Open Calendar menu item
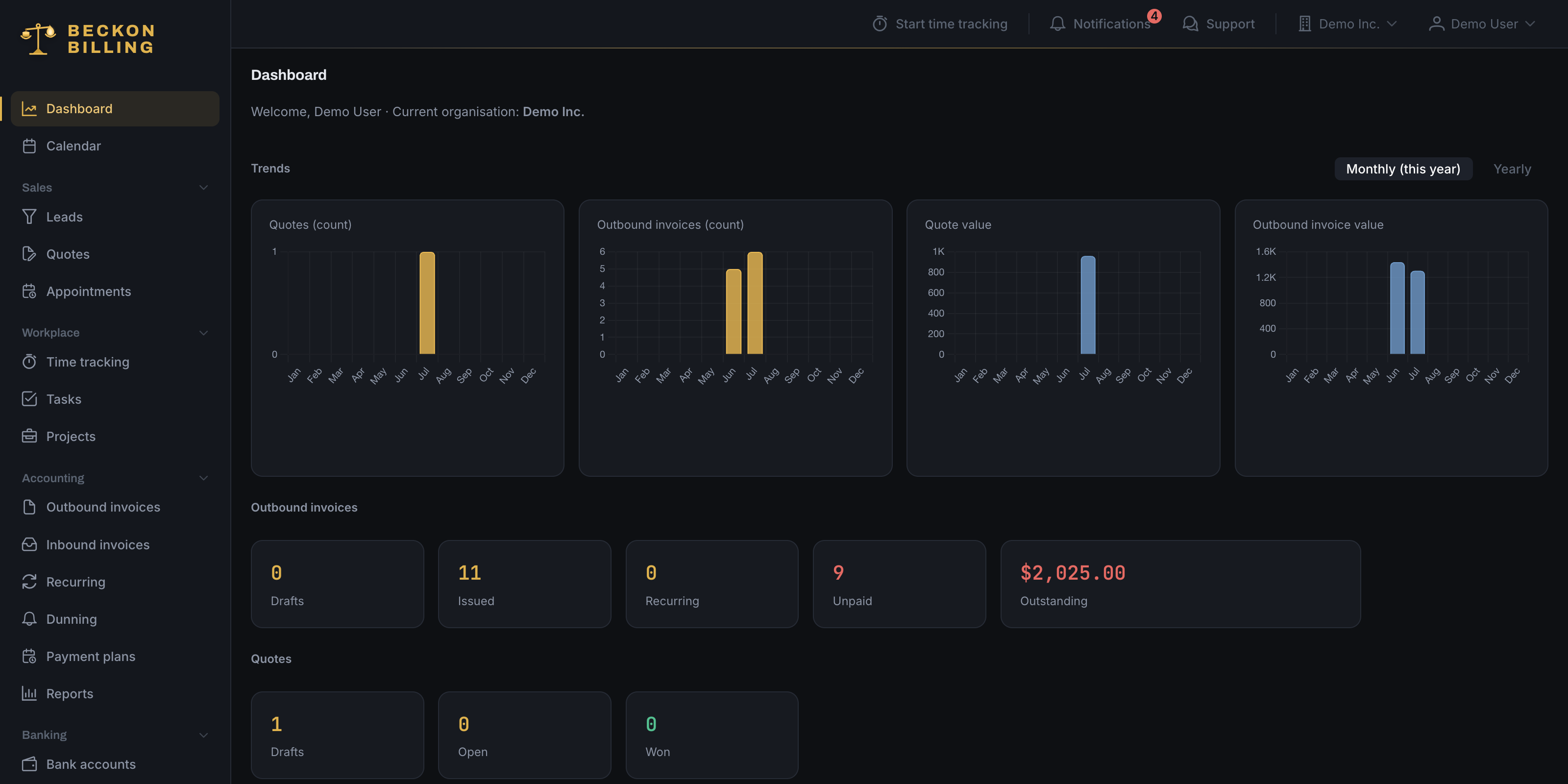This screenshot has width=1568, height=784. [115, 146]
